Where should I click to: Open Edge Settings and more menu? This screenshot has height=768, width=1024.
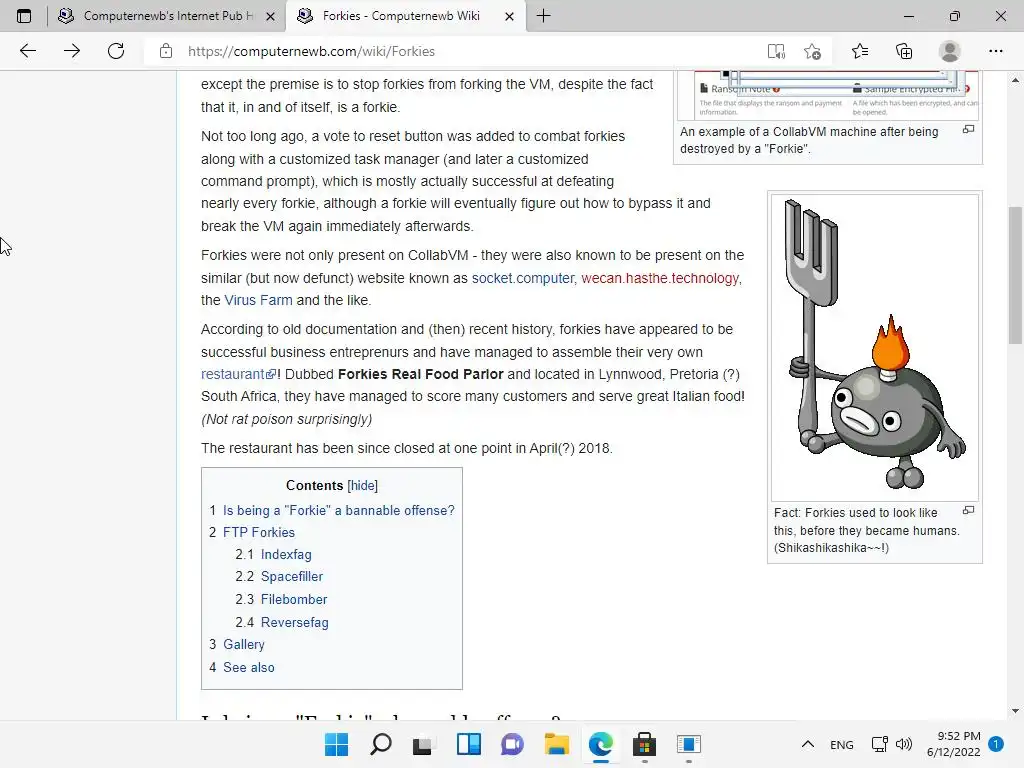tap(996, 51)
